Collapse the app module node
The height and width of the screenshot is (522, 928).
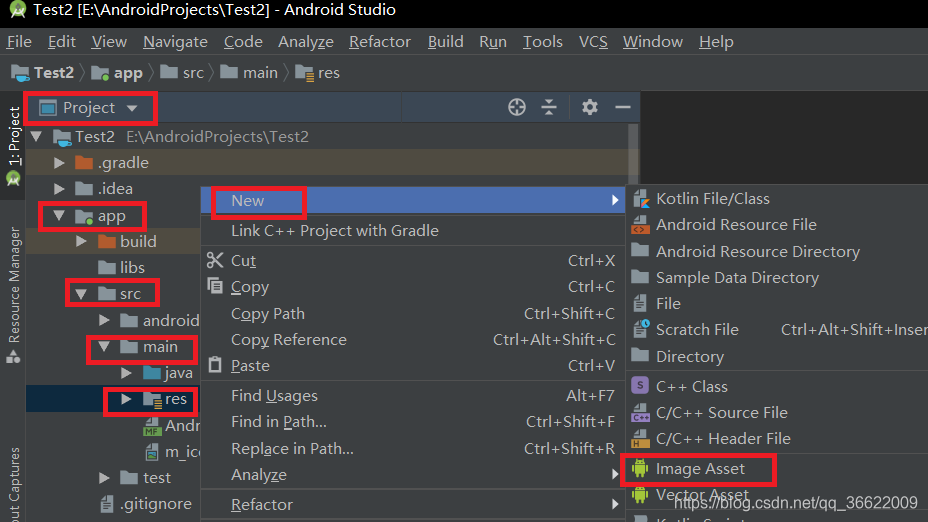tap(59, 215)
